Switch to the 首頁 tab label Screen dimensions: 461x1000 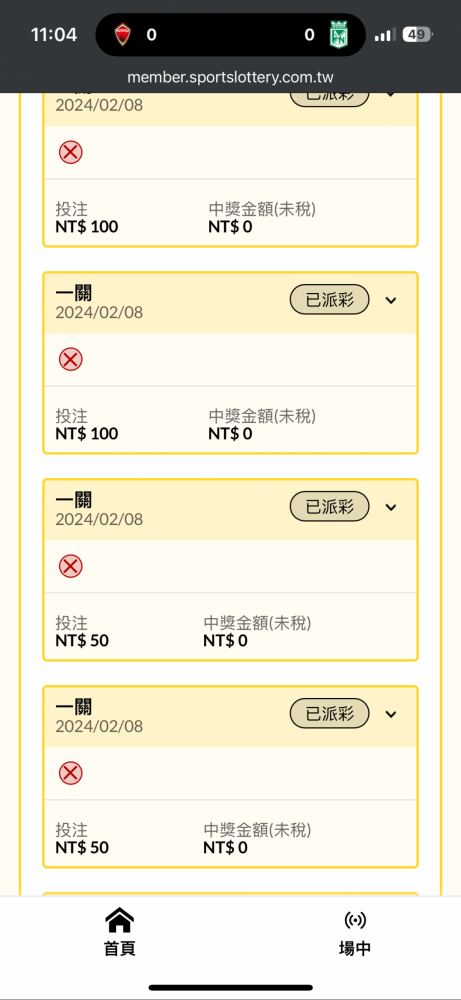pos(119,948)
